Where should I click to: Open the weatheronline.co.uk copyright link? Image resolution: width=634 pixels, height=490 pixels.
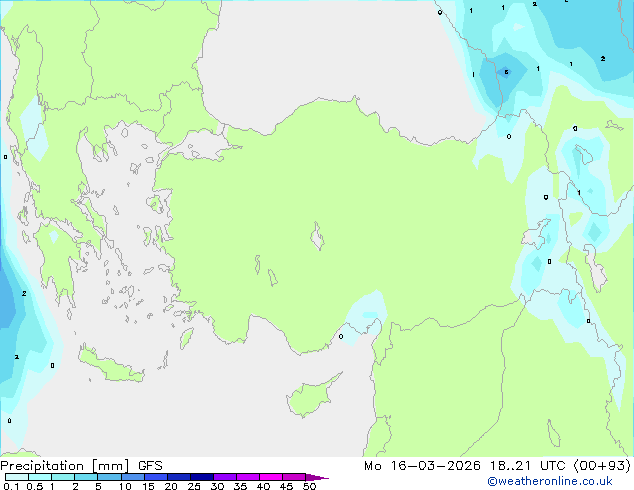click(550, 481)
